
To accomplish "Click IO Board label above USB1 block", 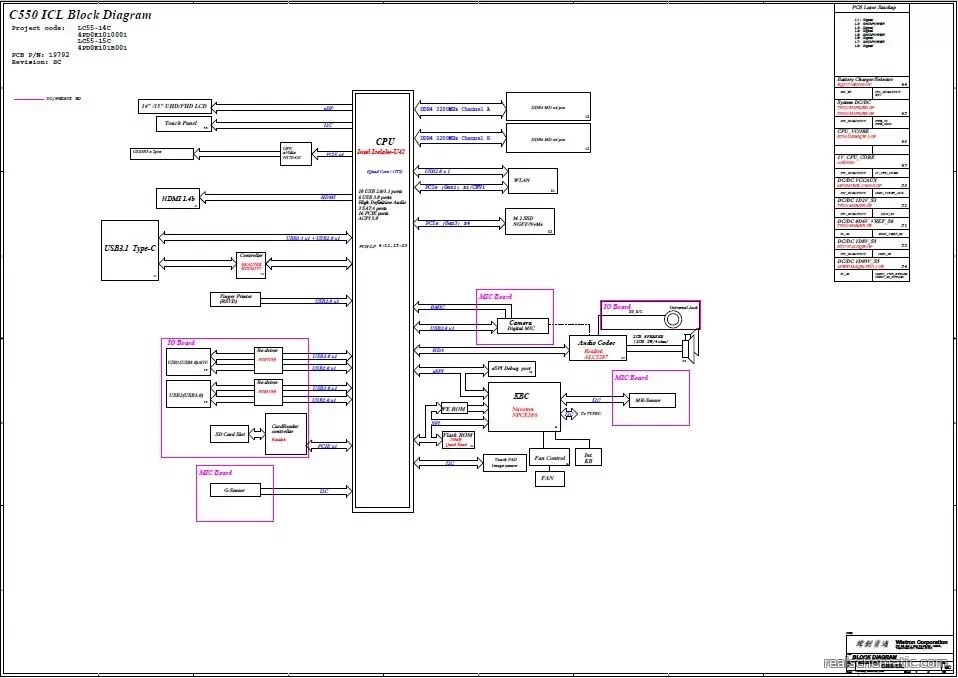I will 181,343.
